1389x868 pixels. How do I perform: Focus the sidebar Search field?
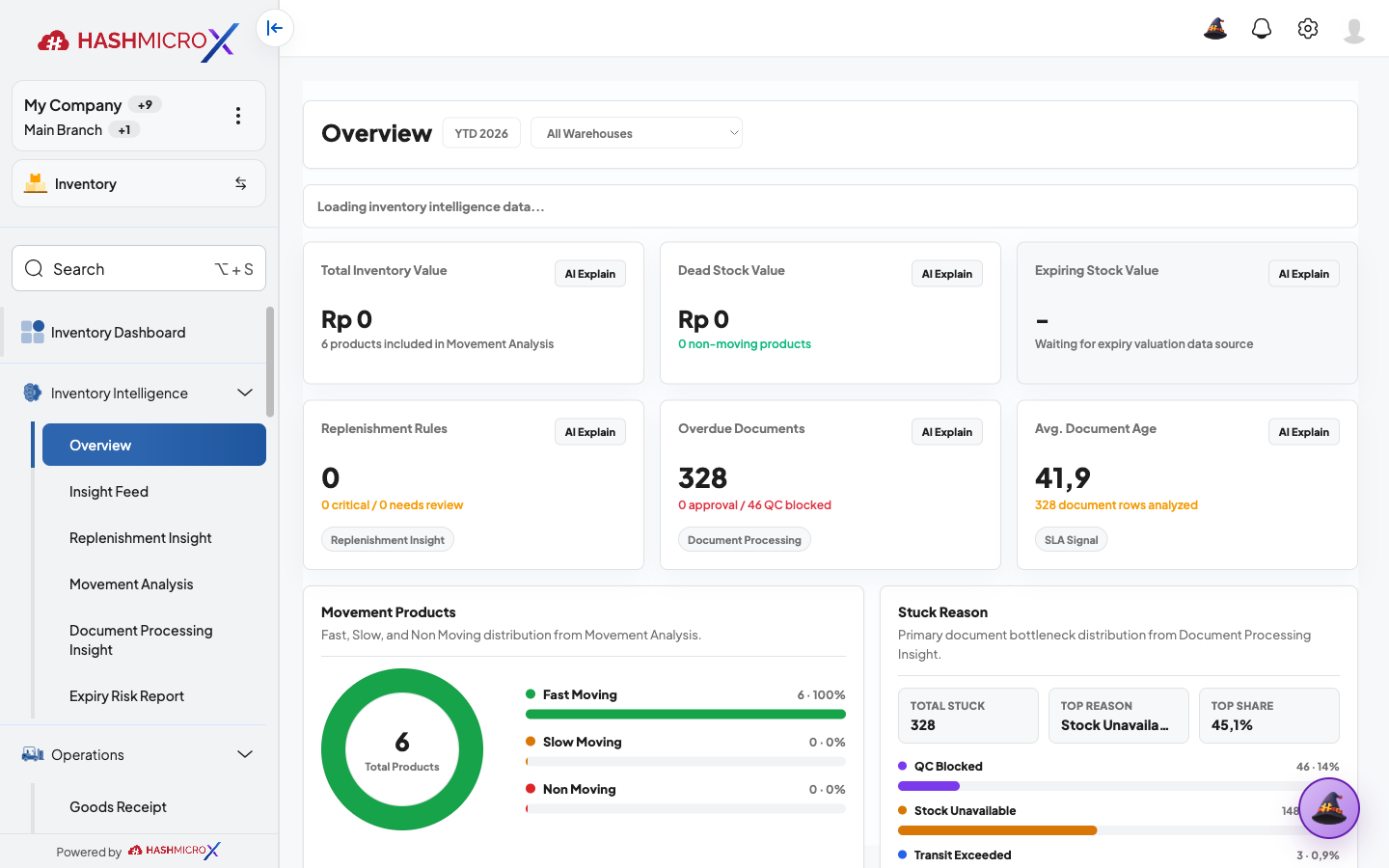pos(139,268)
